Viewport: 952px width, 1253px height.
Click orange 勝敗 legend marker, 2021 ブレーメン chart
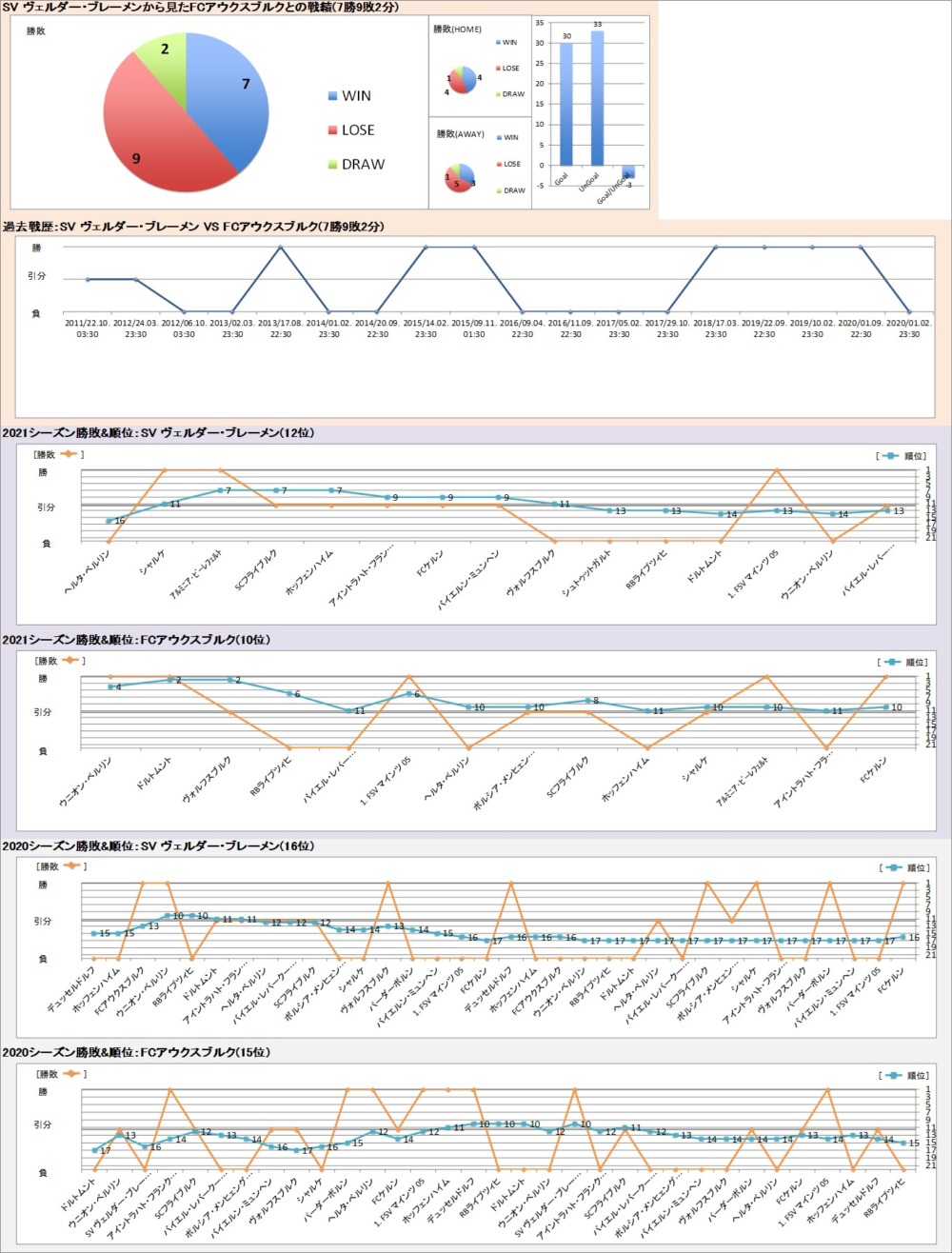click(x=69, y=454)
